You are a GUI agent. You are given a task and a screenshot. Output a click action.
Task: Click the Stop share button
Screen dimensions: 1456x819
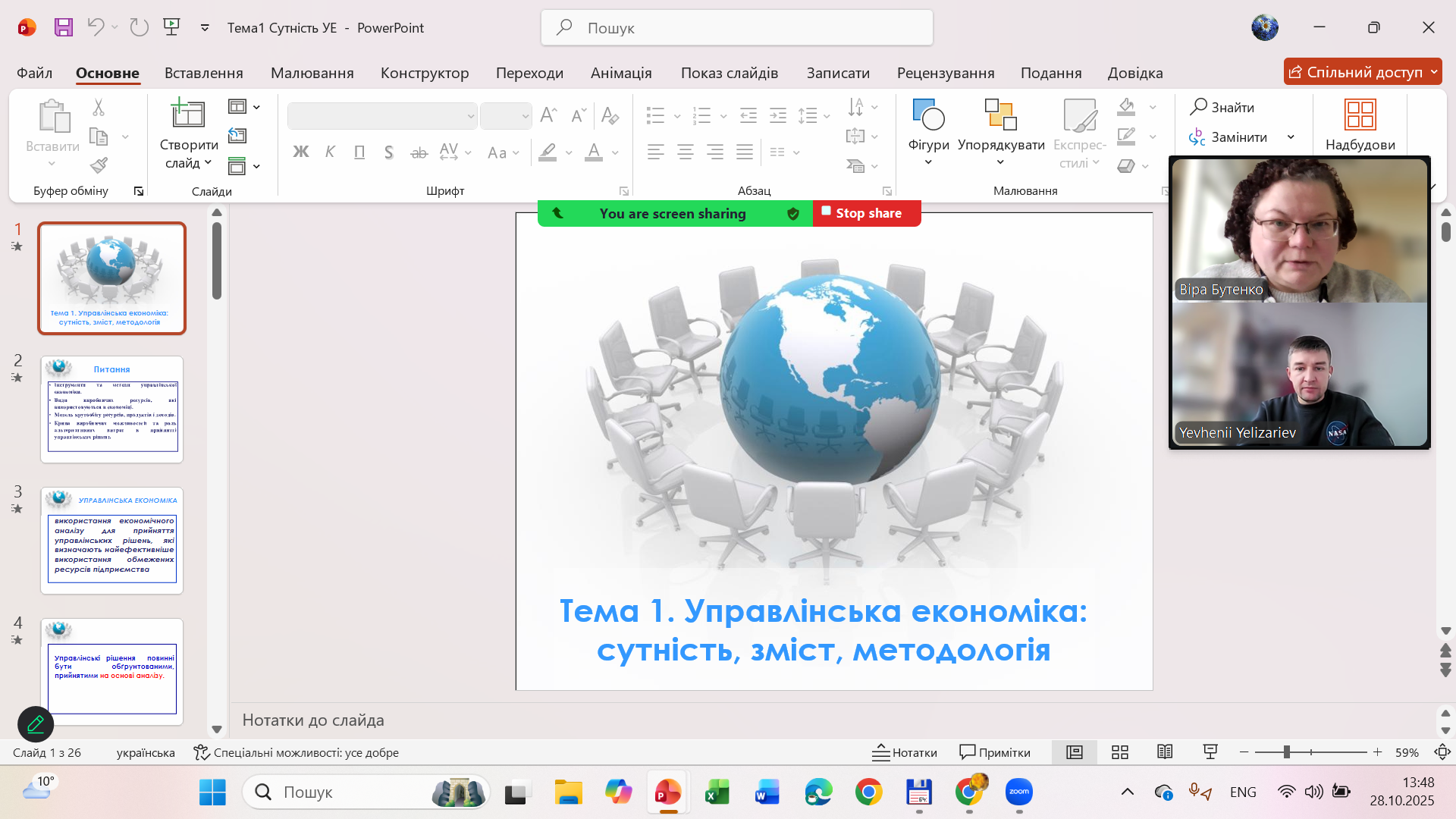point(867,213)
